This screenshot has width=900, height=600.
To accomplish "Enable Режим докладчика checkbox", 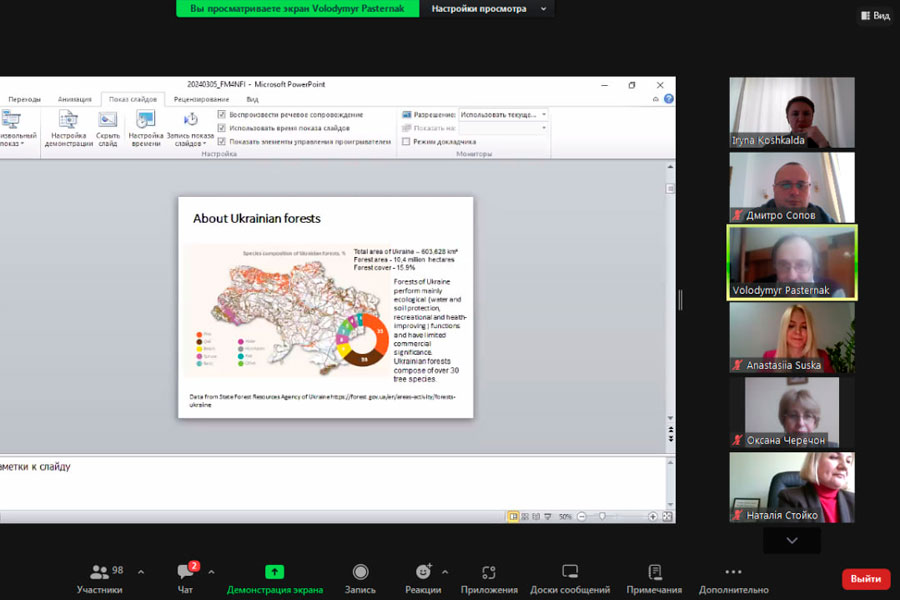I will pyautogui.click(x=406, y=142).
